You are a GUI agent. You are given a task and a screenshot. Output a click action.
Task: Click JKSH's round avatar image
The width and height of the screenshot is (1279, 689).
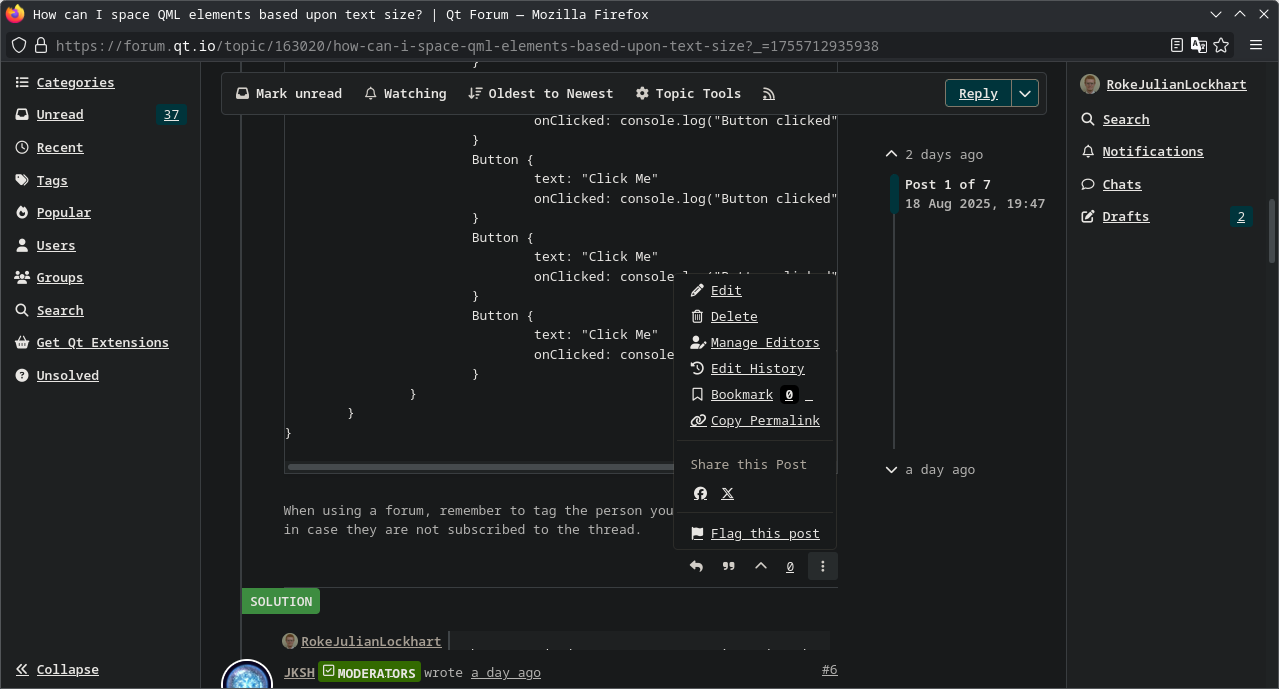click(247, 675)
